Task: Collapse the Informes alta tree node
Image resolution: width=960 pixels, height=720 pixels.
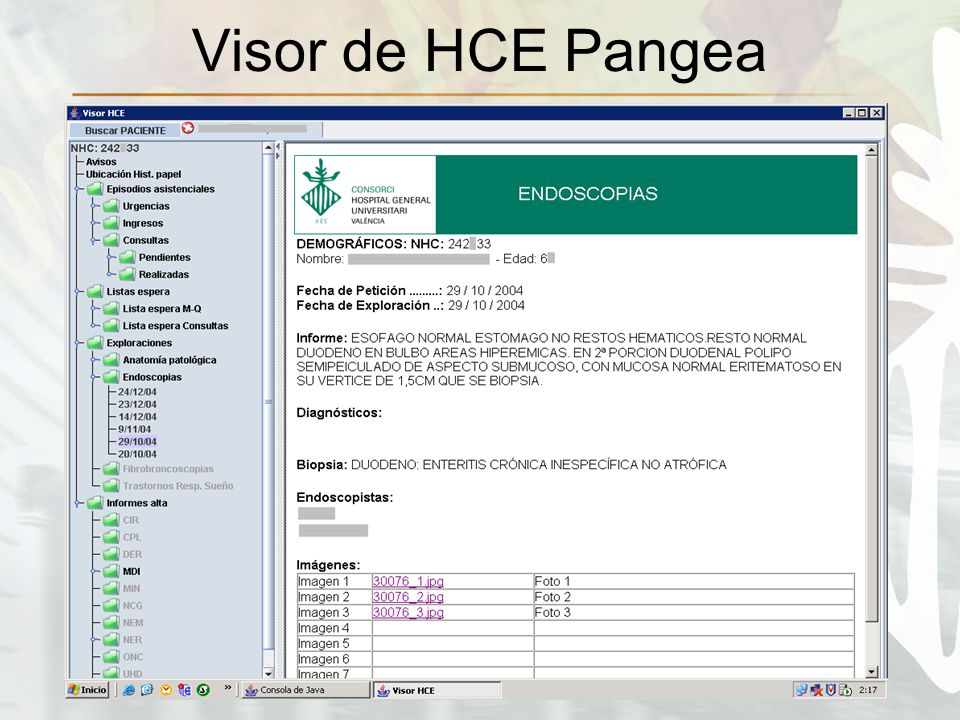Action: [78, 503]
